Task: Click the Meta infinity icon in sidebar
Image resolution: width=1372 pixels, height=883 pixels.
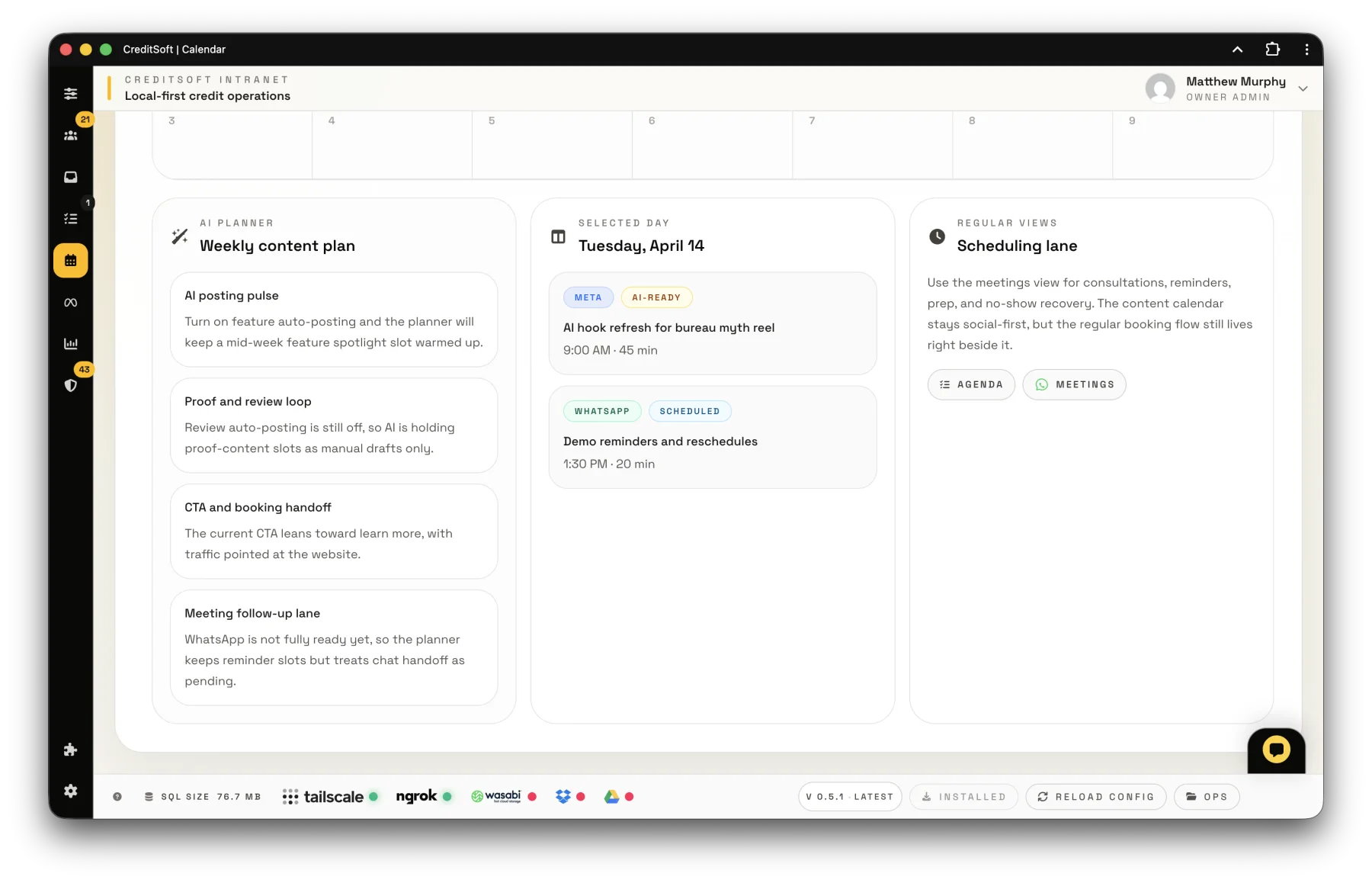Action: click(x=70, y=303)
